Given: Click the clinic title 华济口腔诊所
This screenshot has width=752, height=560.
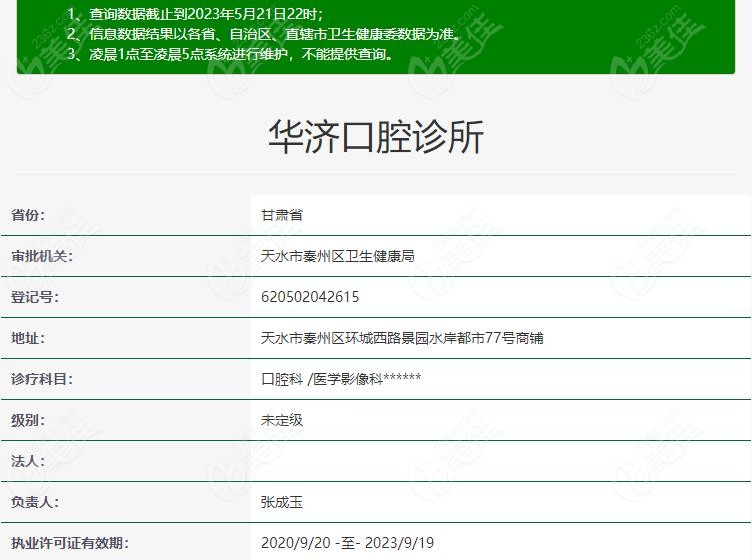Looking at the screenshot, I should (x=376, y=137).
